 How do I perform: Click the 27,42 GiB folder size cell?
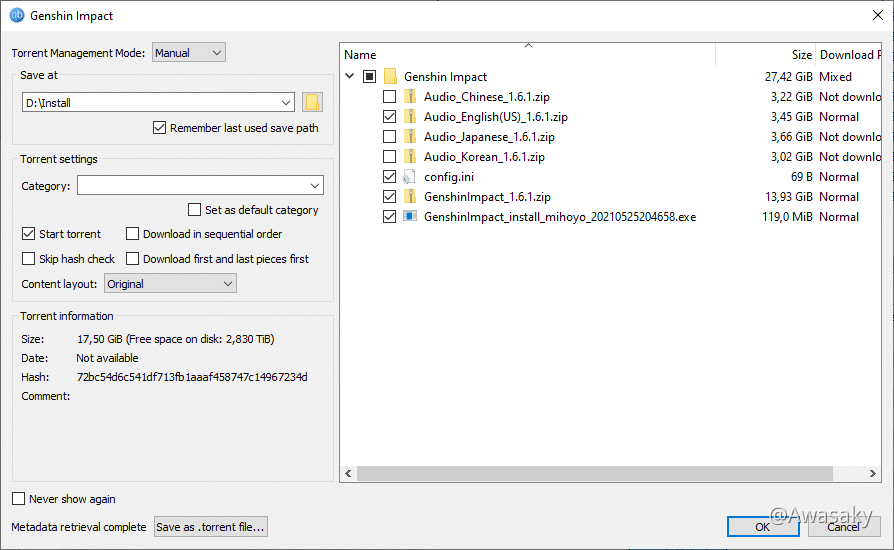[789, 76]
